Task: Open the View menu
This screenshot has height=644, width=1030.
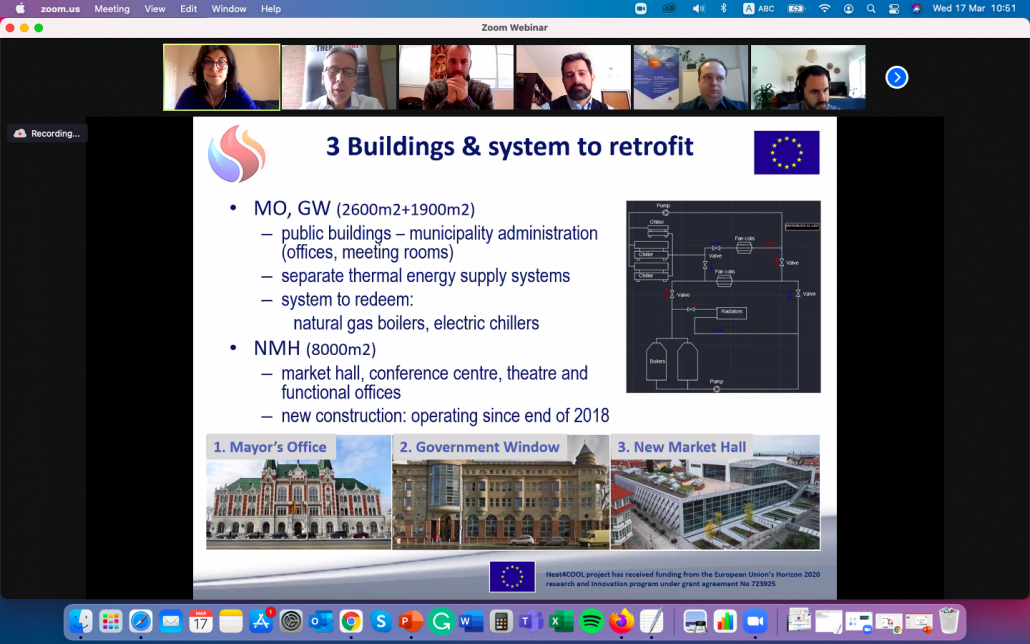Action: [x=155, y=9]
